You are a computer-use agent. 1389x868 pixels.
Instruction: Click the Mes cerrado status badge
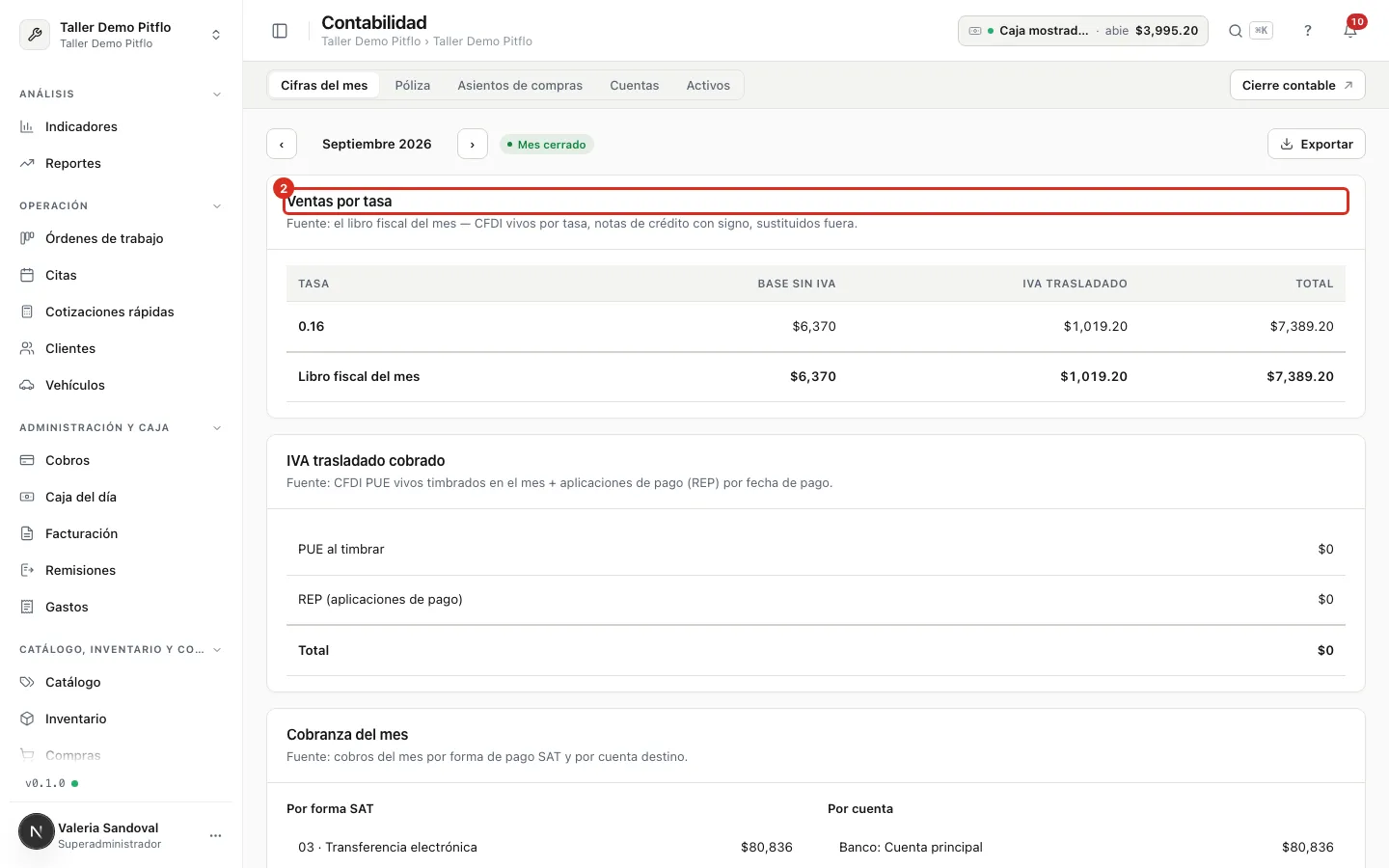tap(546, 145)
